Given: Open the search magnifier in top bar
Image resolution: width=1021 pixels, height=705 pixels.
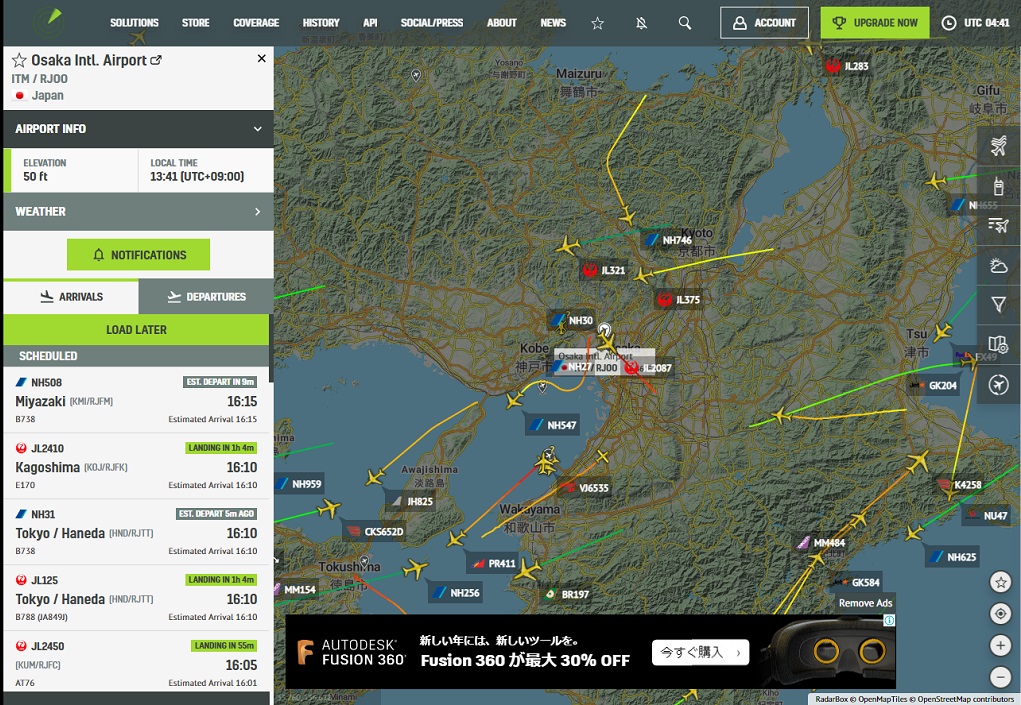Looking at the screenshot, I should [x=684, y=23].
